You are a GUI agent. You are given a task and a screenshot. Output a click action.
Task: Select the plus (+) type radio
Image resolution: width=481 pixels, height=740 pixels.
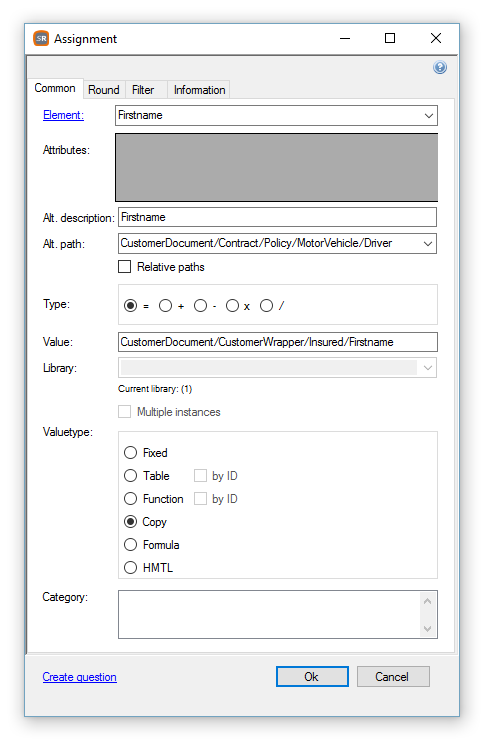coord(165,306)
